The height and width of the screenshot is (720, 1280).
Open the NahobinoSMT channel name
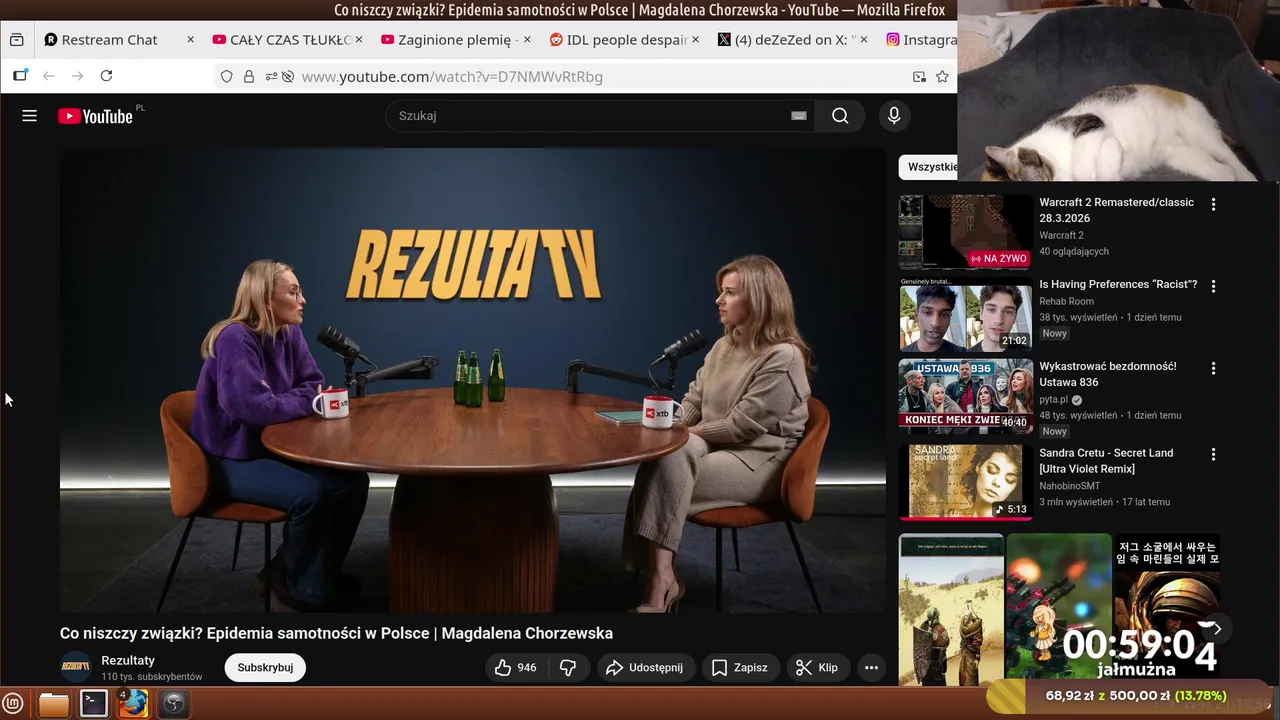click(x=1069, y=486)
